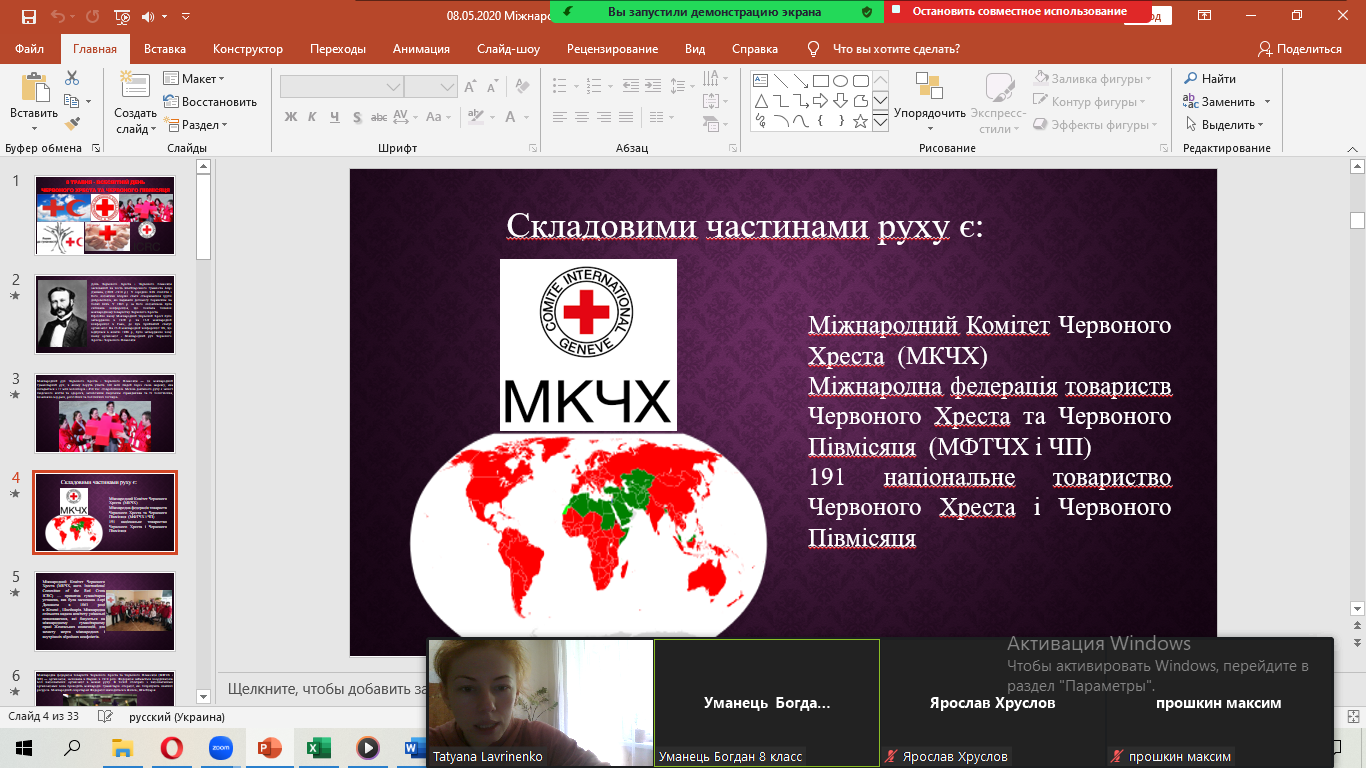Screen dimensions: 1366x768
Task: Click the New Slide icon
Action: click(135, 85)
